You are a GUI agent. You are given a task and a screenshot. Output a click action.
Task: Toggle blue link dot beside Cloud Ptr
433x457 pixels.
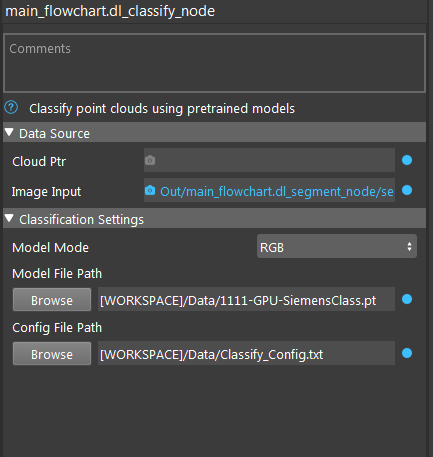[x=407, y=160]
